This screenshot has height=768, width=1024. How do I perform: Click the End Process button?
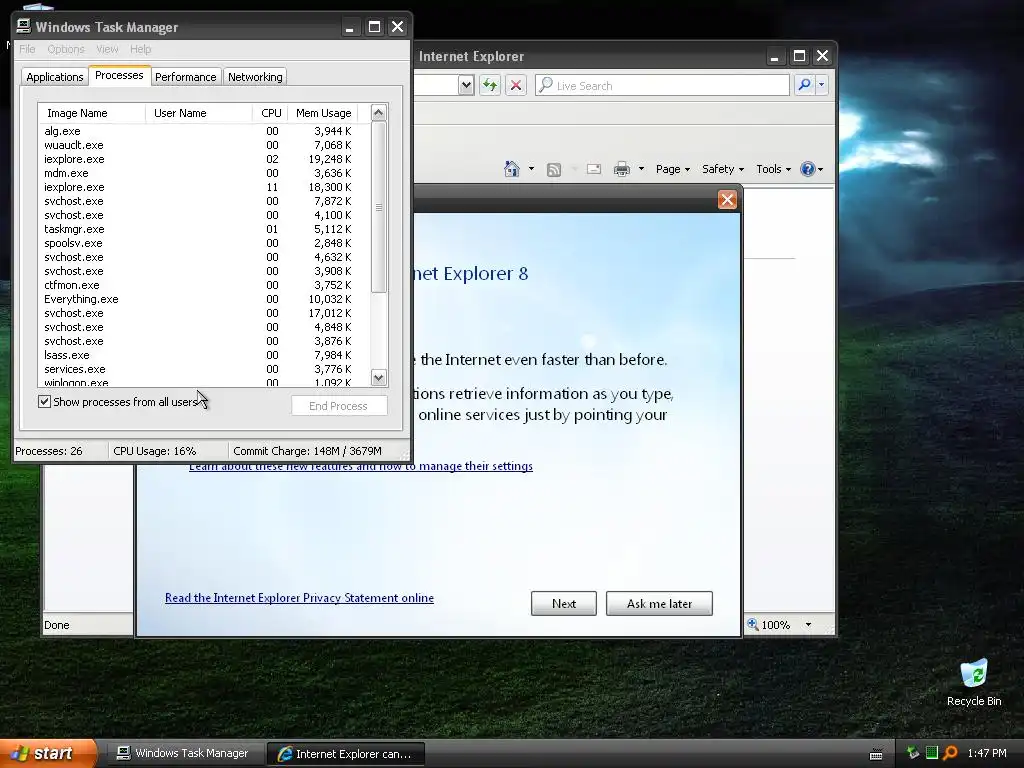point(338,406)
